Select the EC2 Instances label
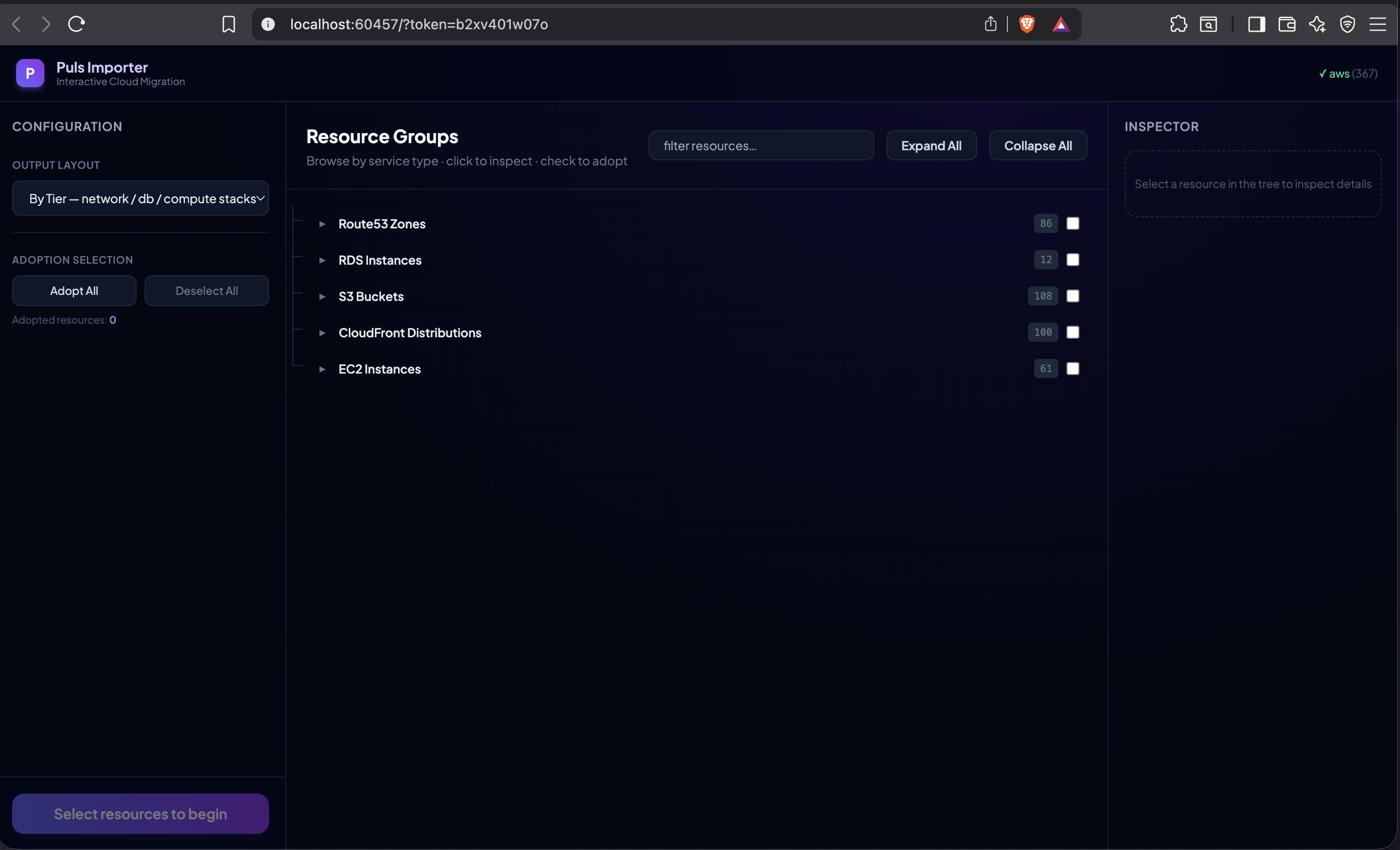The height and width of the screenshot is (850, 1400). point(379,370)
